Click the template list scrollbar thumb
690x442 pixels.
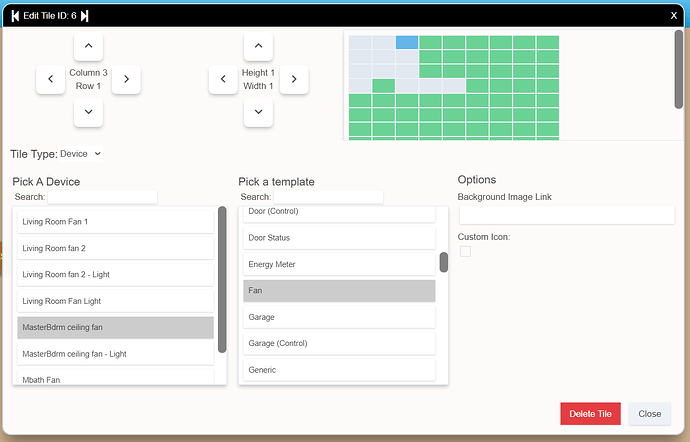coord(444,262)
